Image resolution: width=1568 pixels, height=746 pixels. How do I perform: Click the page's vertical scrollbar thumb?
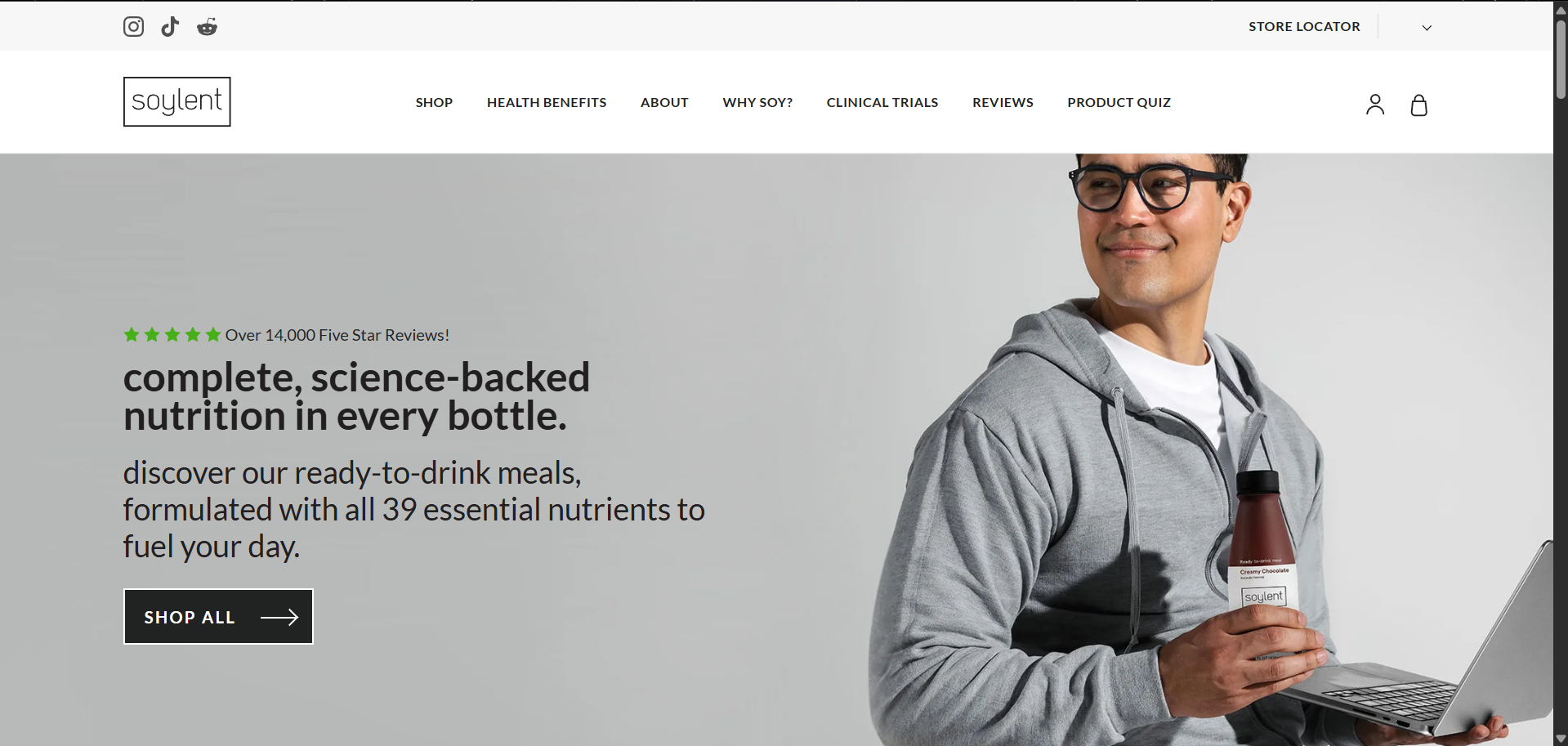pos(1561,59)
